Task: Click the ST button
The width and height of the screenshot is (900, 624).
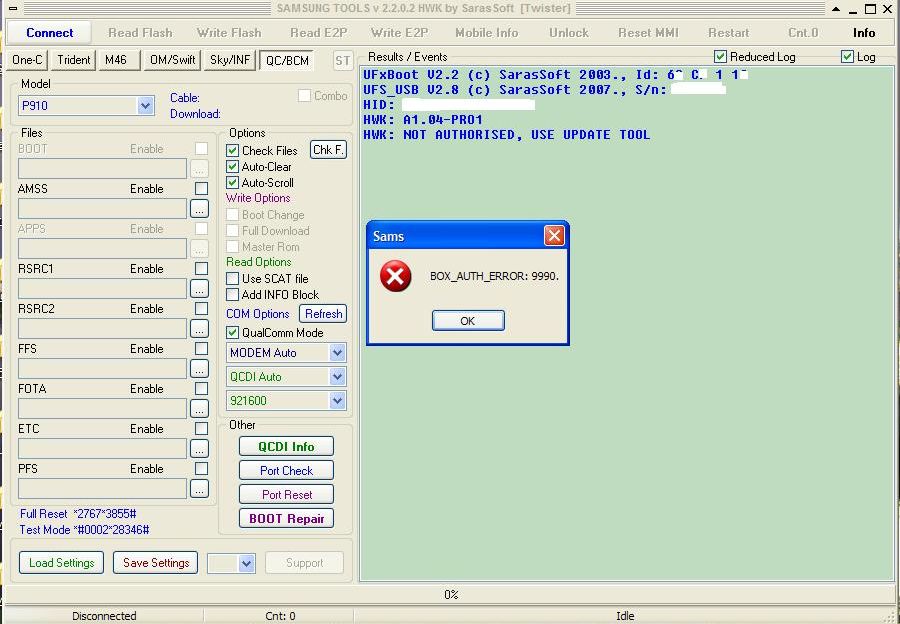Action: 343,61
